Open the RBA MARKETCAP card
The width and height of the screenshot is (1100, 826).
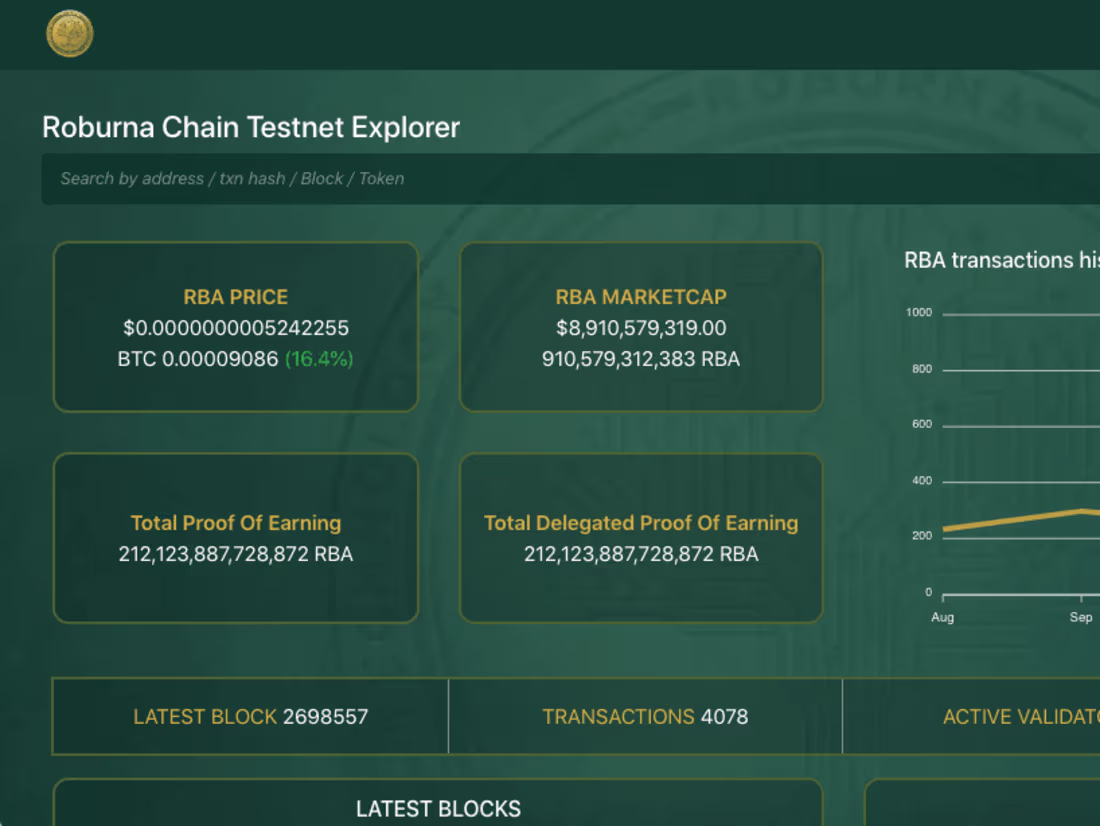pyautogui.click(x=641, y=326)
